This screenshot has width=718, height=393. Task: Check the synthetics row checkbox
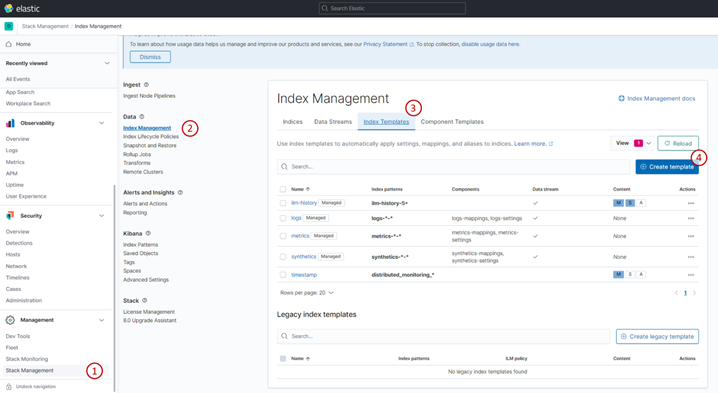[283, 257]
